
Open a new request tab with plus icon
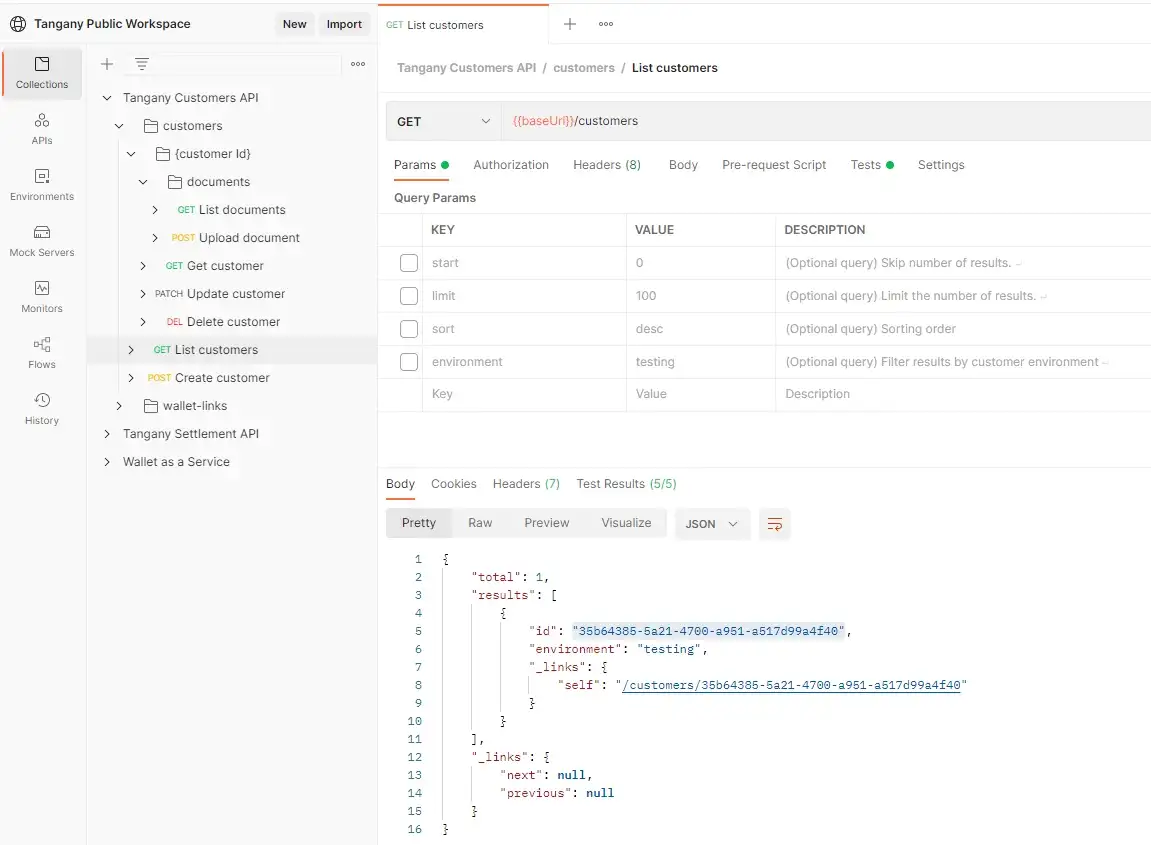pos(570,24)
